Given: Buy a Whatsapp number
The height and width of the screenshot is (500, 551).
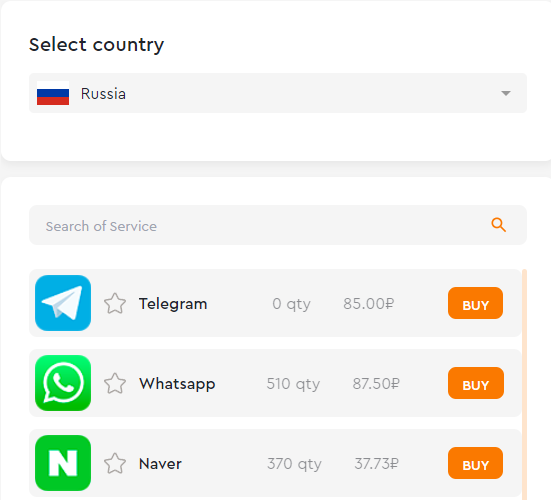Looking at the screenshot, I should click(475, 383).
